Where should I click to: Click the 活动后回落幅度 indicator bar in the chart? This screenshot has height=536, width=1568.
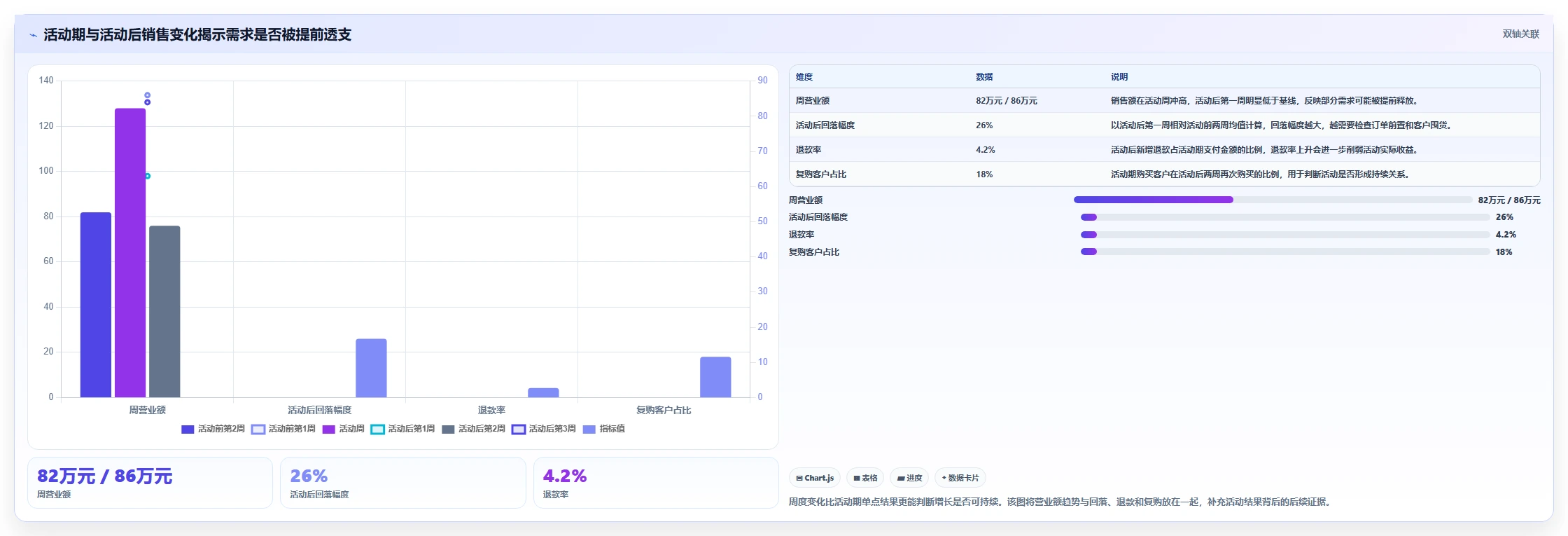point(371,368)
